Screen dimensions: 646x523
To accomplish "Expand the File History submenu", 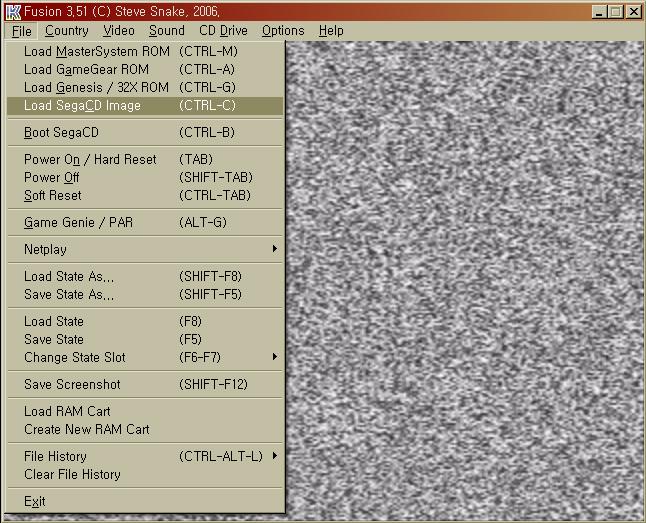I will [x=145, y=456].
